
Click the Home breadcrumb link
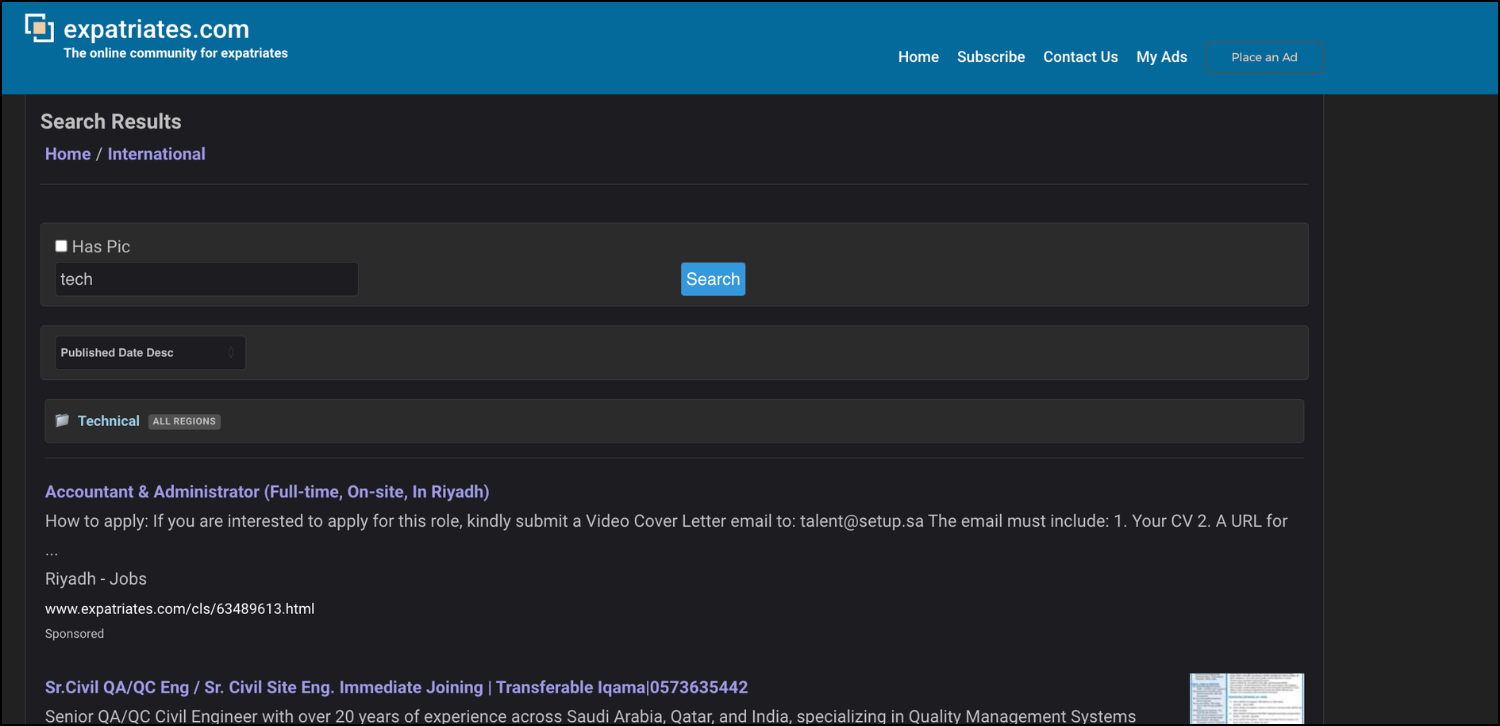tap(68, 154)
